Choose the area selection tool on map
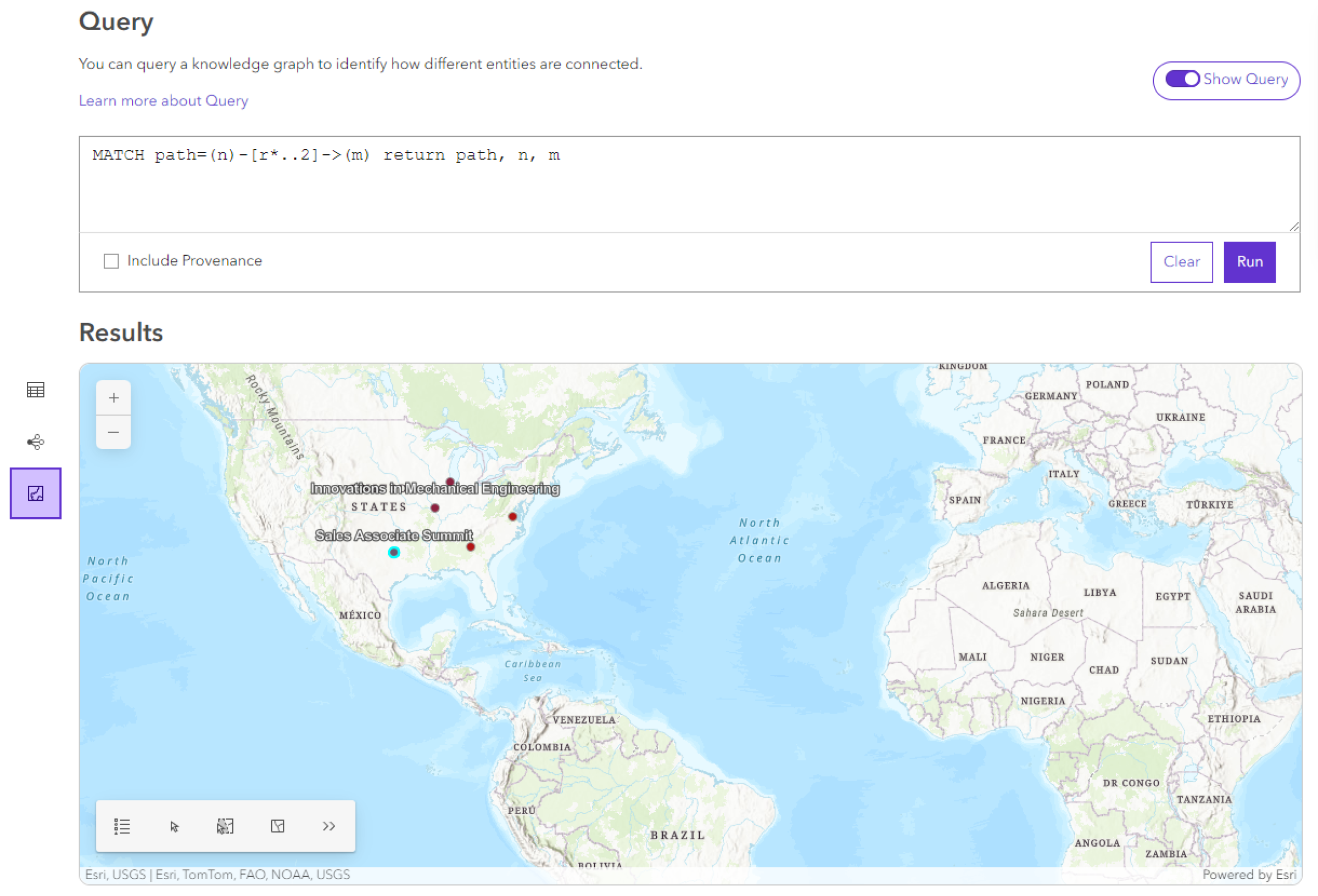The image size is (1318, 896). [x=277, y=826]
